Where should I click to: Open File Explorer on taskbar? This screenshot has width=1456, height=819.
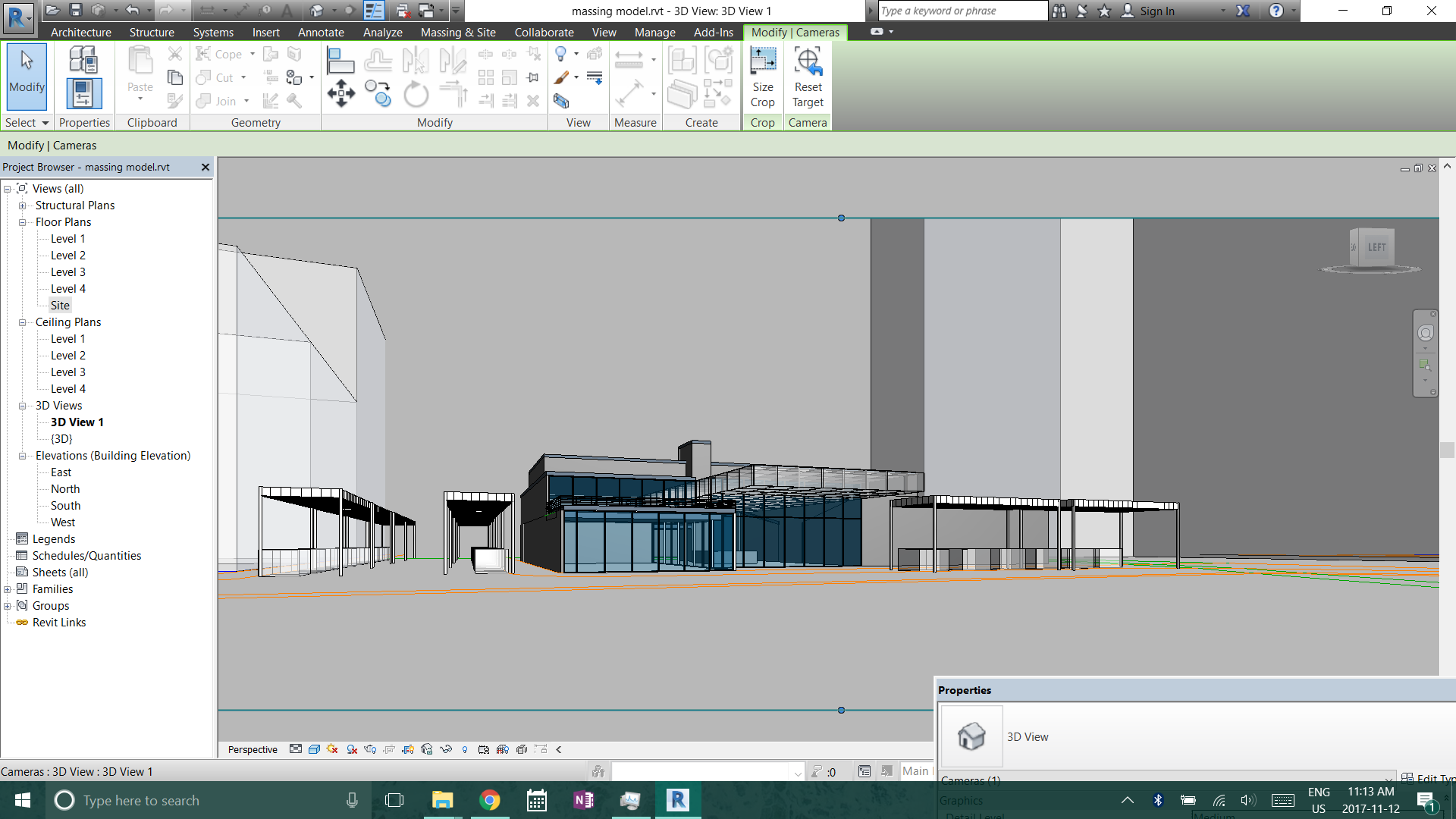point(442,800)
